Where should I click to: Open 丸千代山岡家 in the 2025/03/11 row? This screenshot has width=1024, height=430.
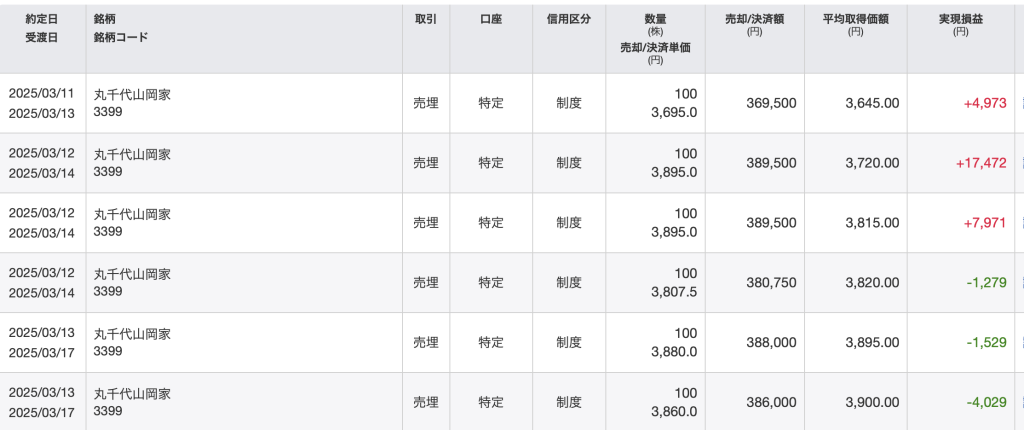point(132,95)
